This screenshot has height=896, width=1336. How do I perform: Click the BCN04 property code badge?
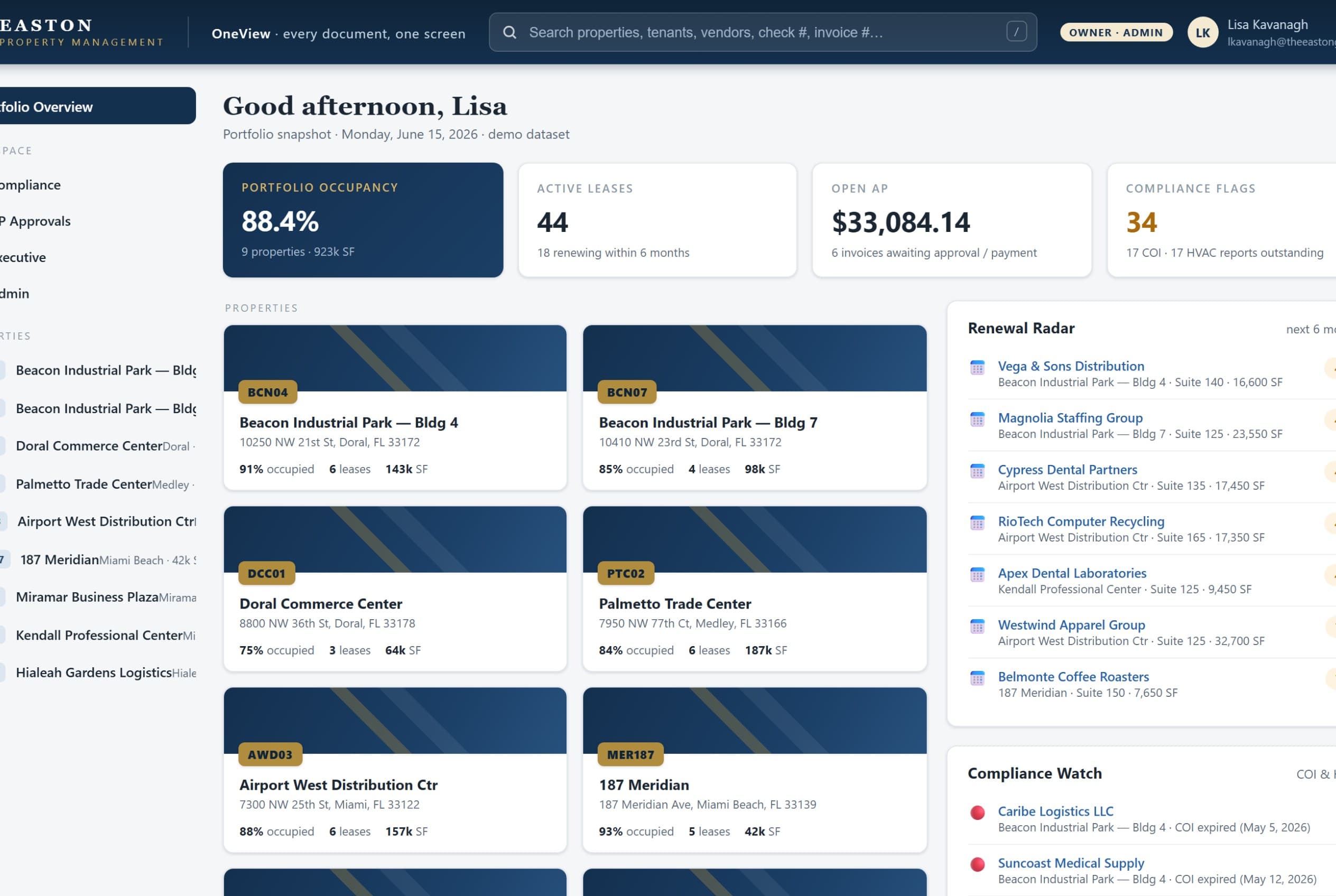(267, 392)
